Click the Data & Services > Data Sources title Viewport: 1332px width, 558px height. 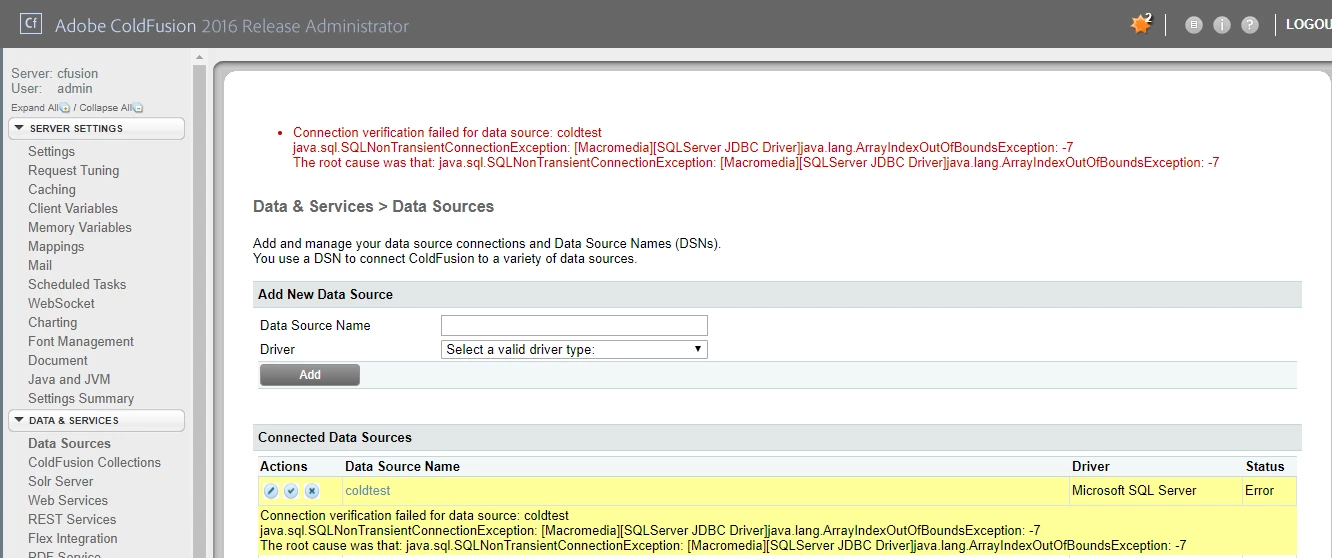pyautogui.click(x=374, y=207)
